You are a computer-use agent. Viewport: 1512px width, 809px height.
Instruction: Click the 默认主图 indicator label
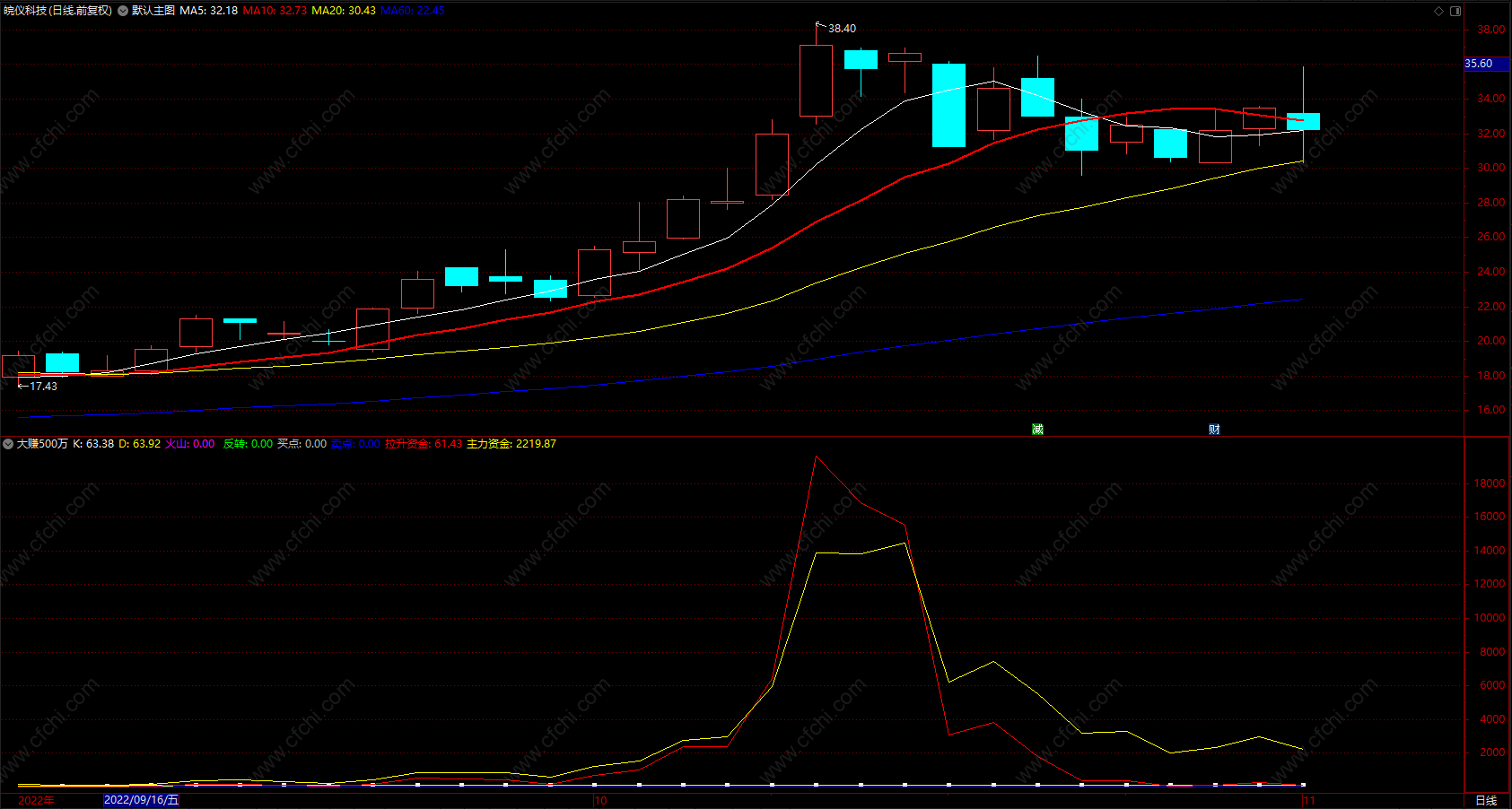153,11
